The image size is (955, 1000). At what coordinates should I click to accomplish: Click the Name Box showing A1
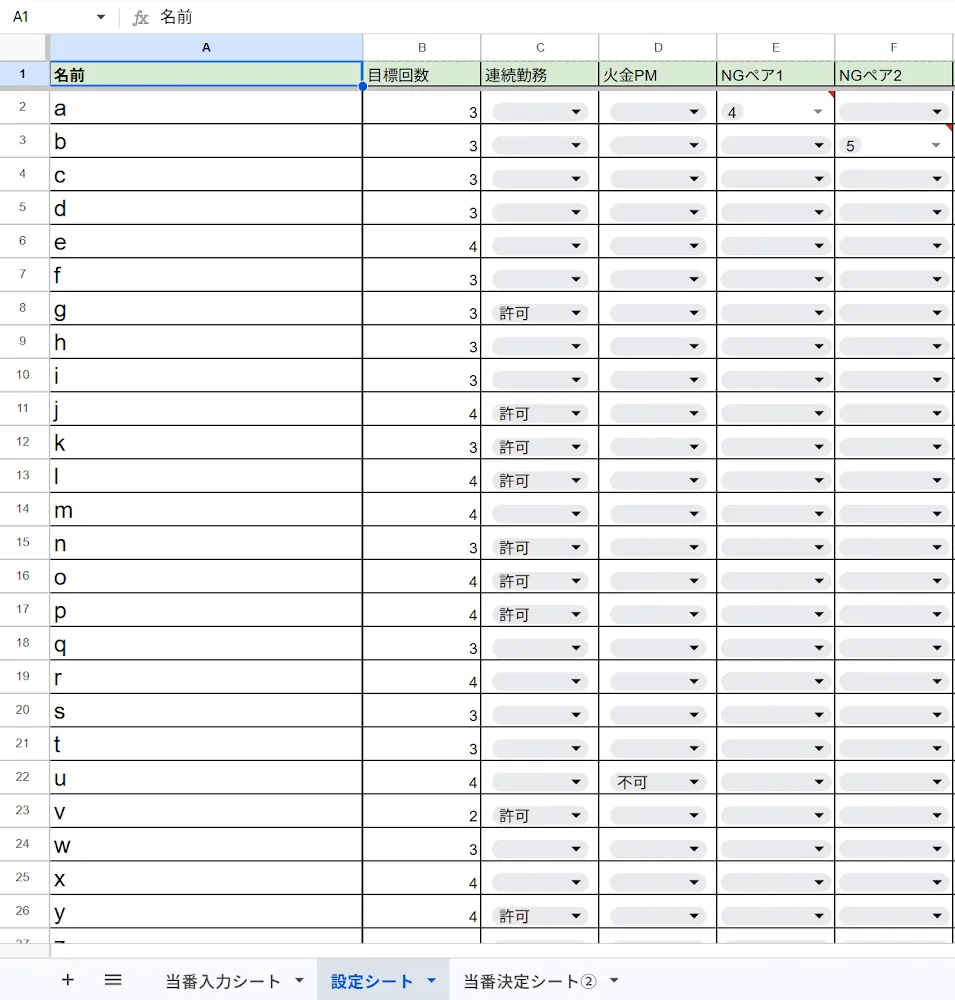(51, 17)
